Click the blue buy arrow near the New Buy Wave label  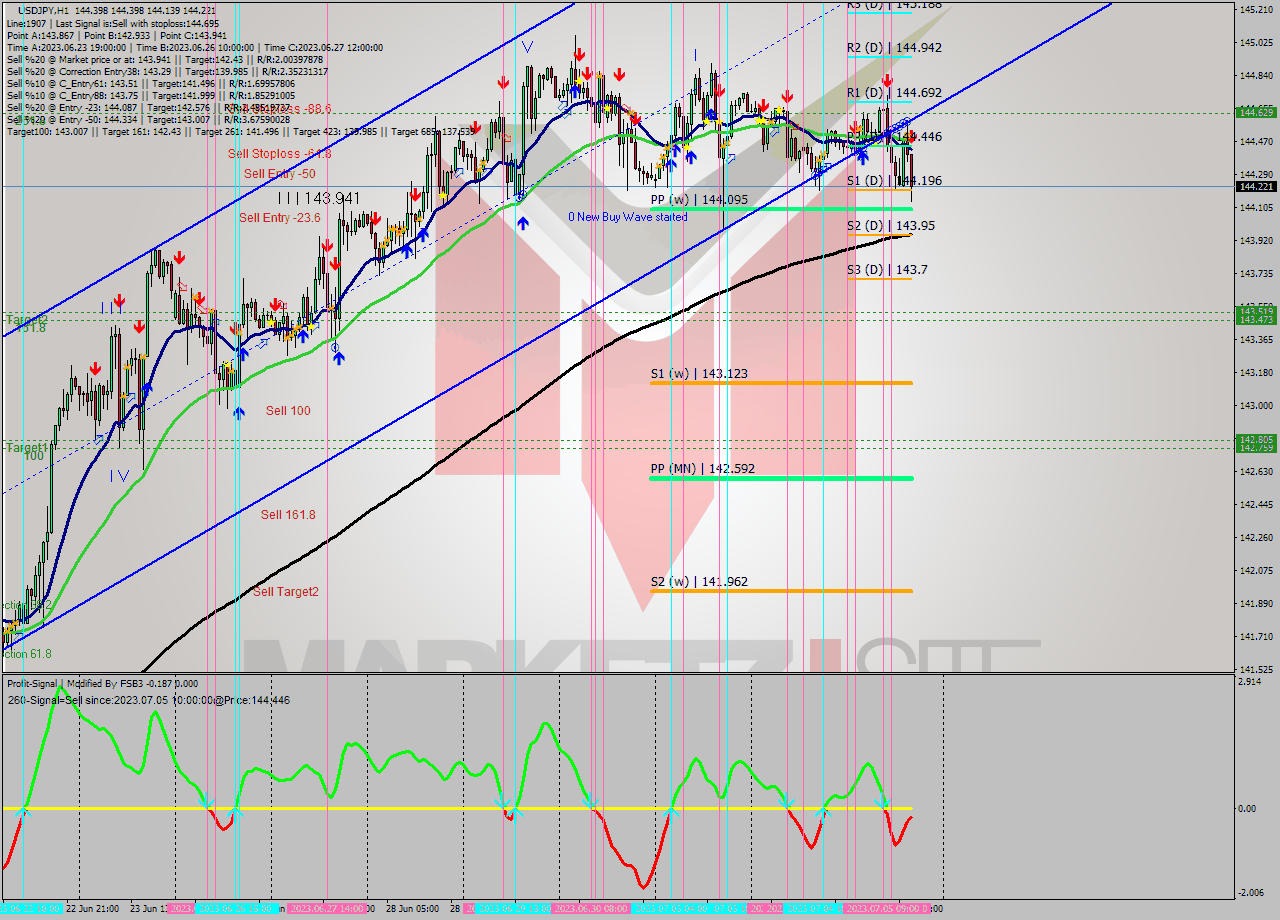523,223
